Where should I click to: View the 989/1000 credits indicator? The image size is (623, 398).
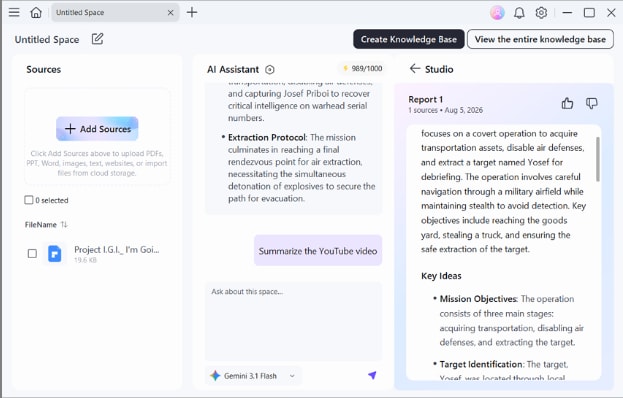coord(362,69)
